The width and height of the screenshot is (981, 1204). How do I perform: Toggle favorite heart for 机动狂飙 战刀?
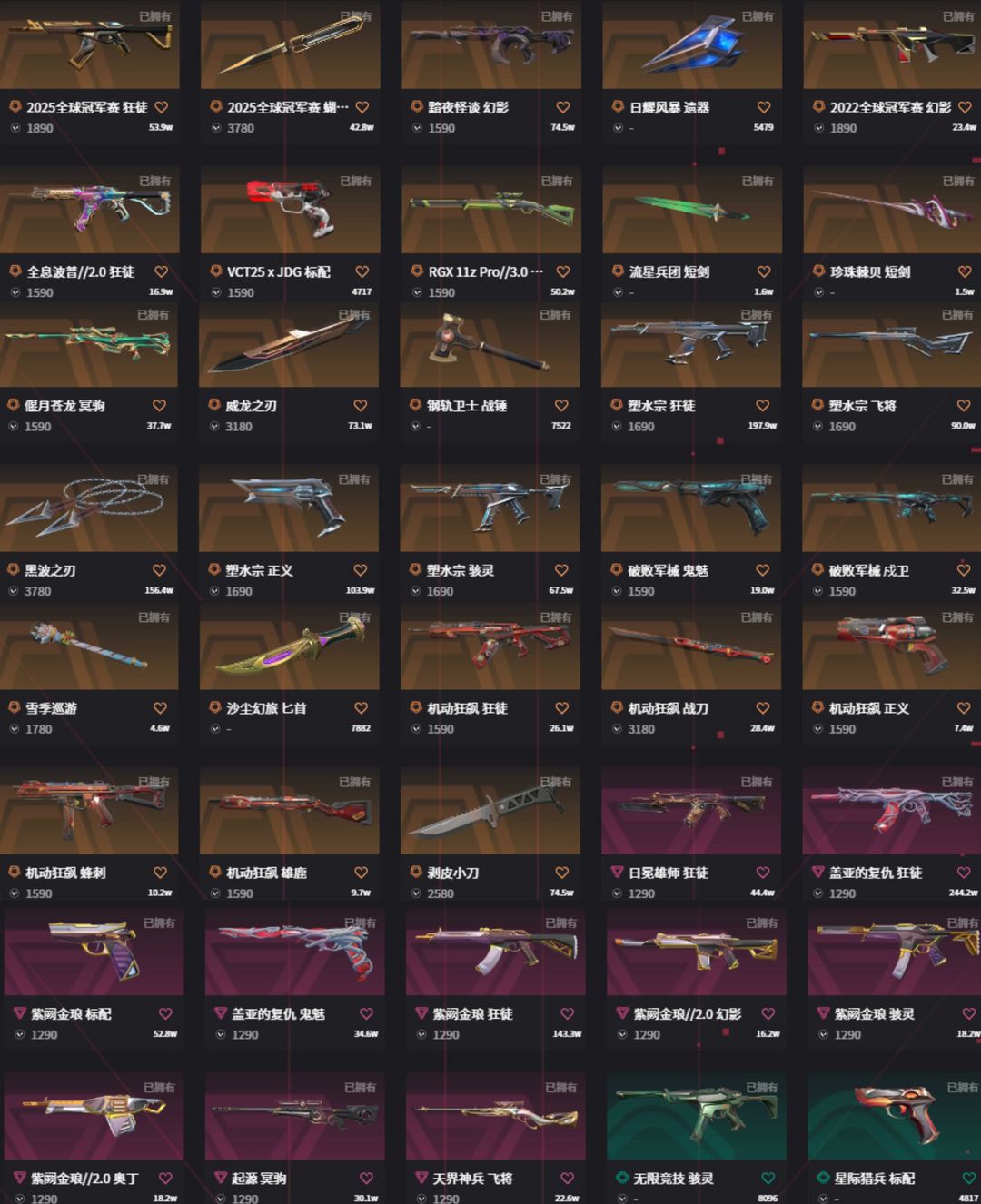(x=763, y=708)
